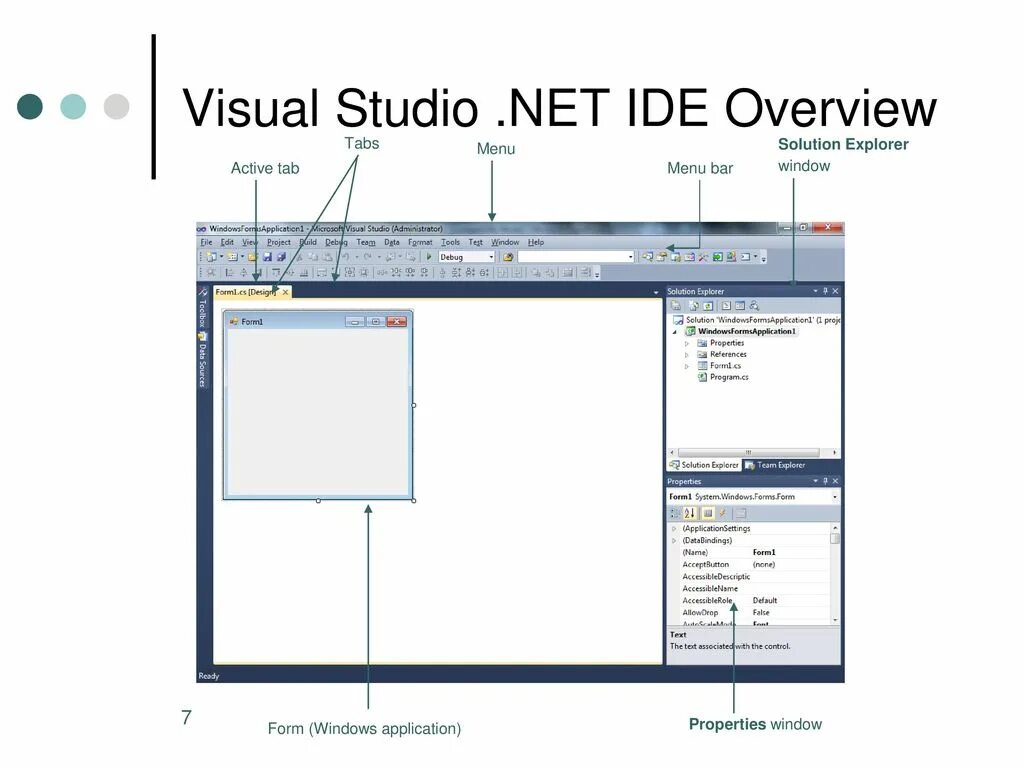
Task: Open the Help menu
Action: pyautogui.click(x=536, y=242)
